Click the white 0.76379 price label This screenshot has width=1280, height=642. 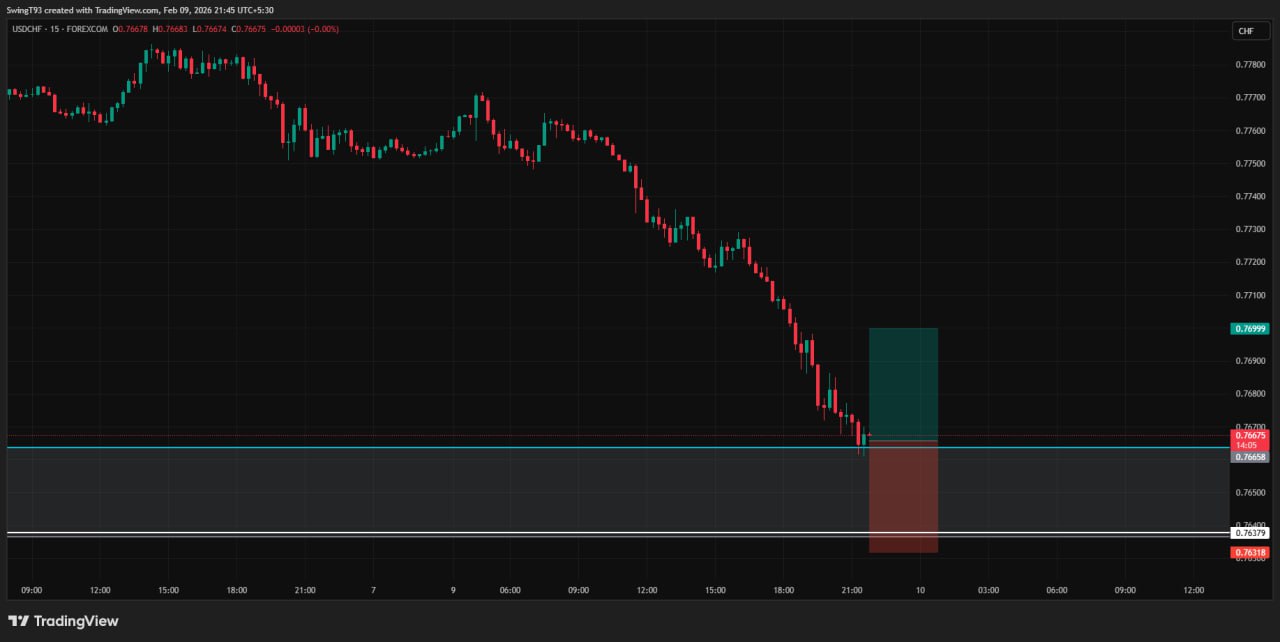pyautogui.click(x=1250, y=533)
